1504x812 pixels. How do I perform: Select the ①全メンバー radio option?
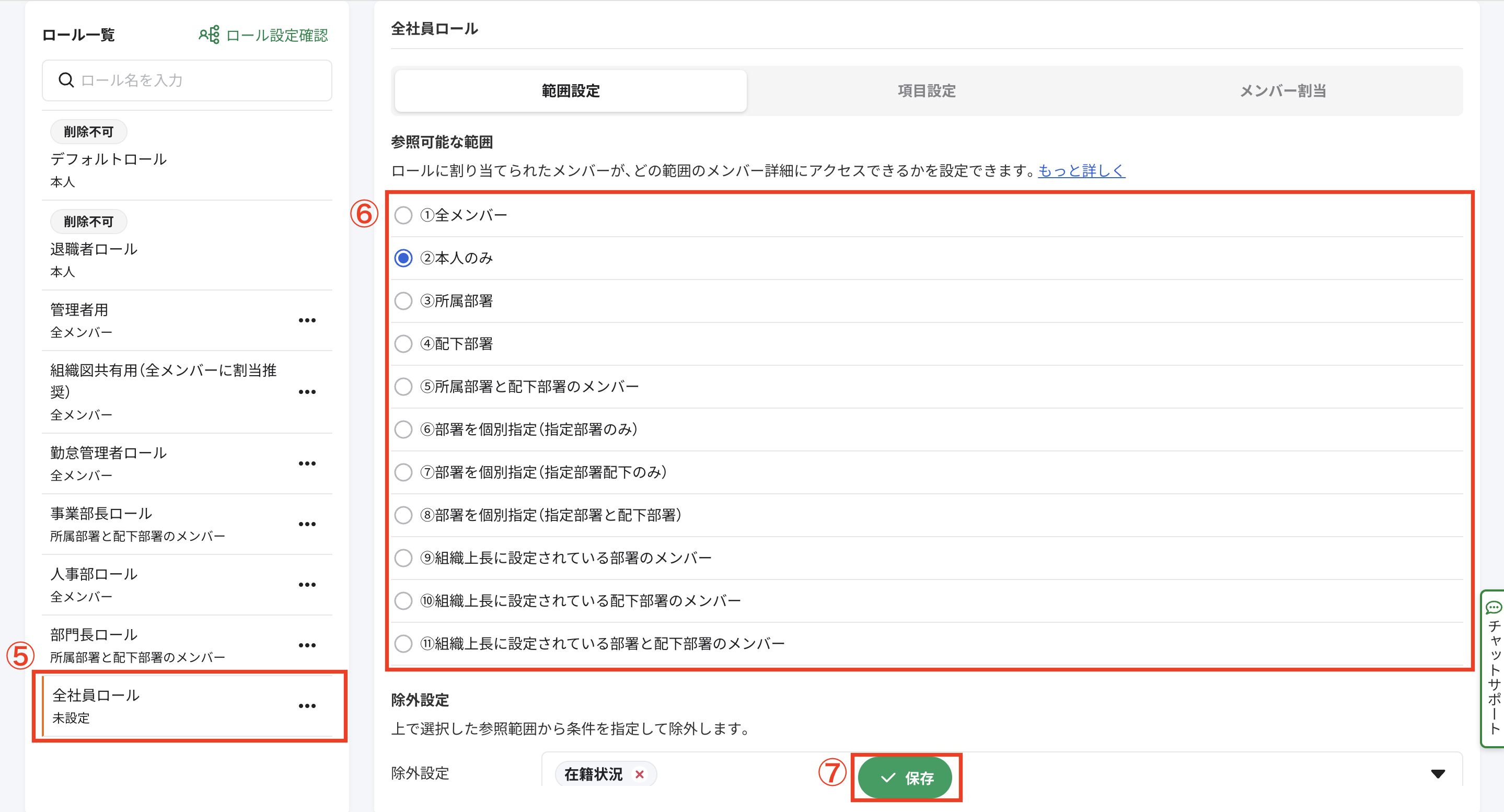click(403, 215)
